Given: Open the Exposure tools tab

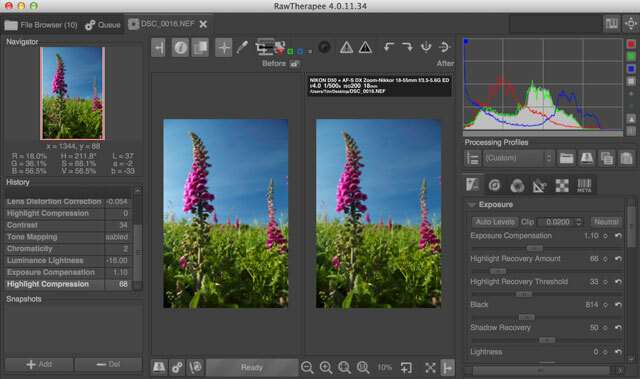Looking at the screenshot, I should click(473, 185).
